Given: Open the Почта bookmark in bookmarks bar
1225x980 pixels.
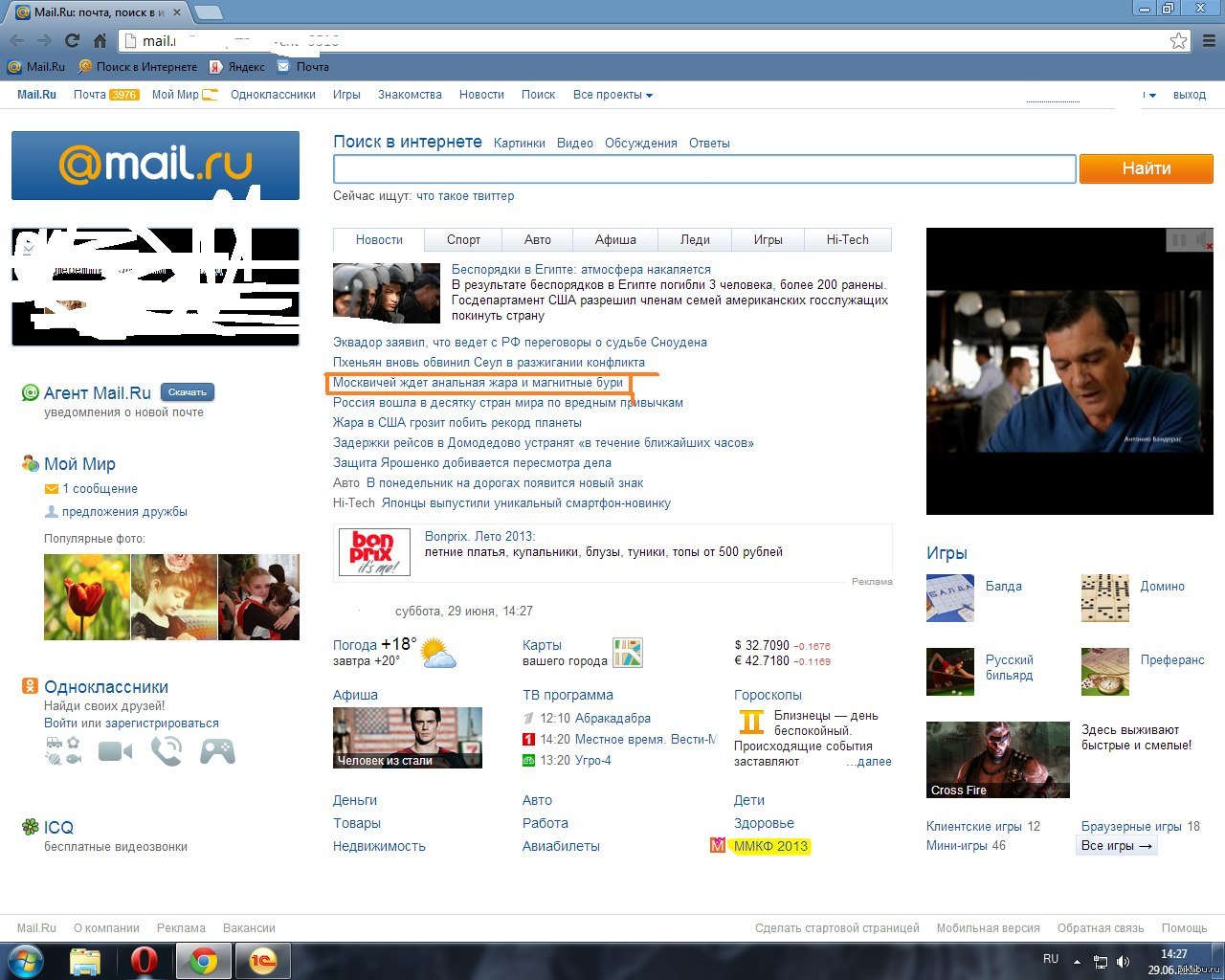Looking at the screenshot, I should [302, 67].
